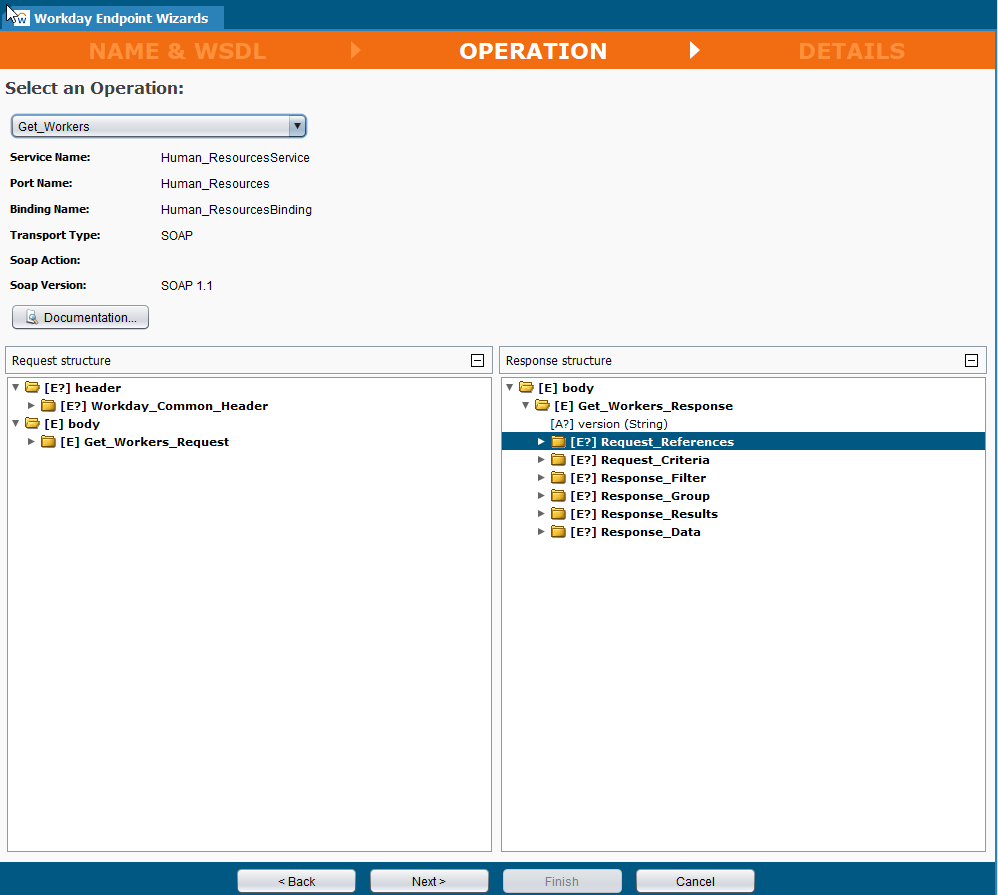Image resolution: width=998 pixels, height=895 pixels.
Task: Click the Workday logo icon in title tab
Action: [x=19, y=18]
